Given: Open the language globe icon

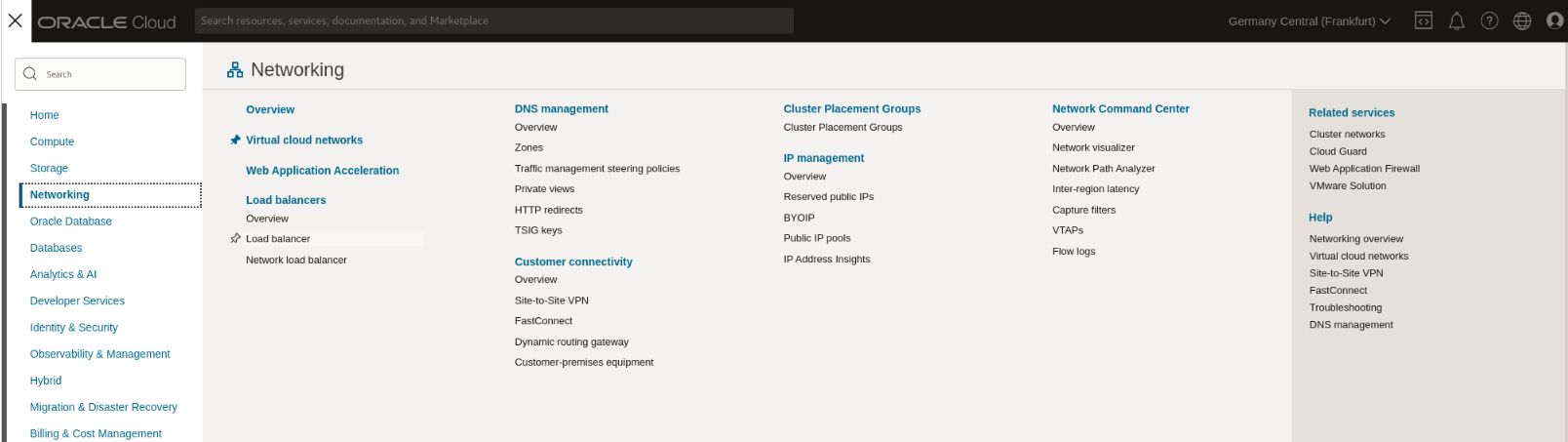Looking at the screenshot, I should [1522, 20].
